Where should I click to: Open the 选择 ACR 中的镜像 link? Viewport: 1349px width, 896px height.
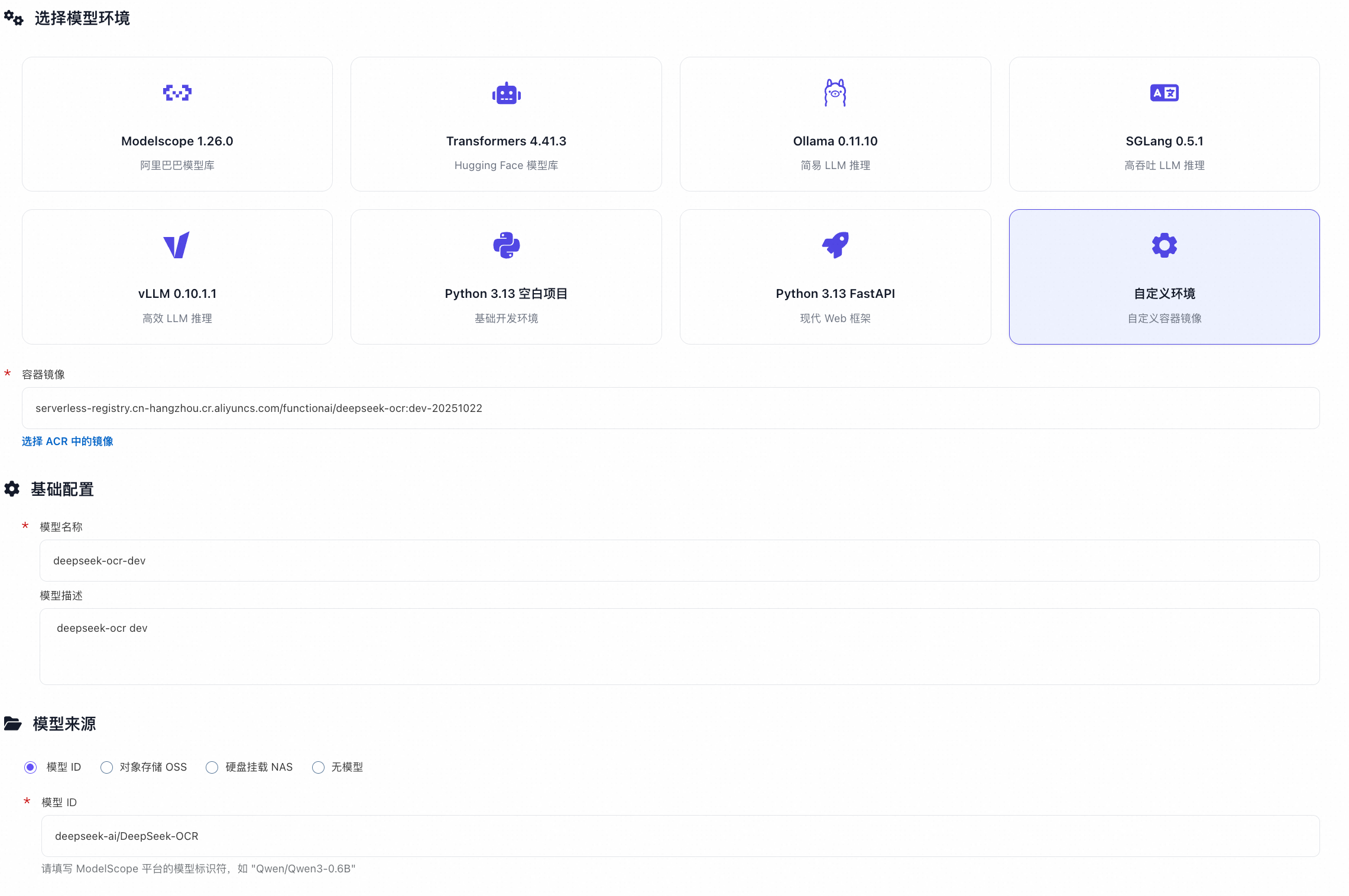click(67, 441)
